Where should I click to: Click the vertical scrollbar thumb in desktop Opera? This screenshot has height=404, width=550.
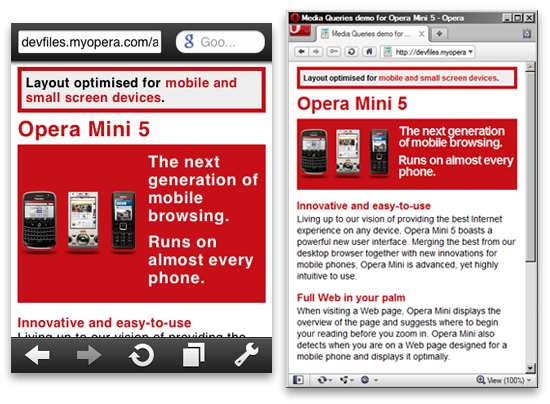click(x=530, y=167)
